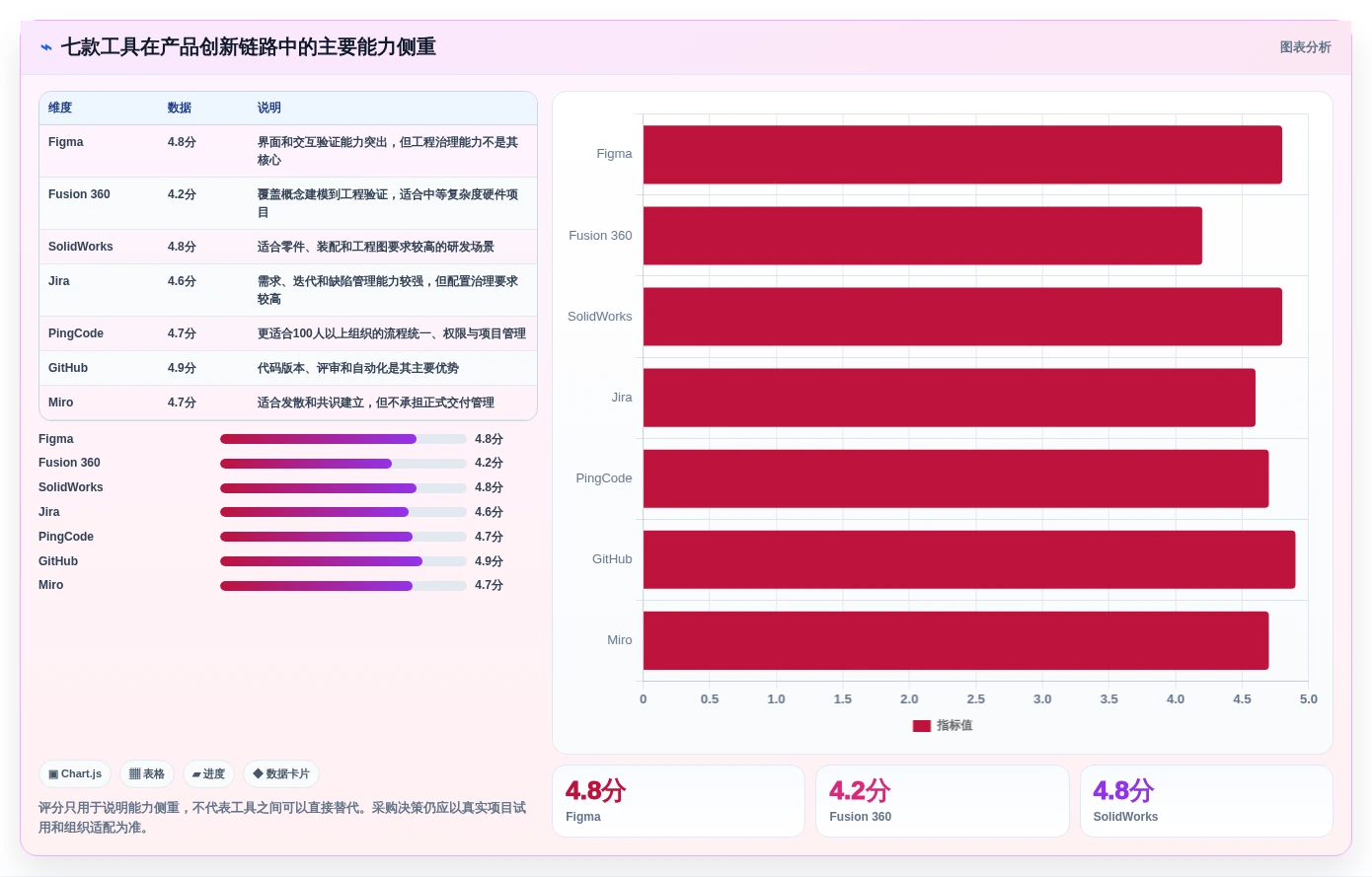This screenshot has height=877, width=1372.
Task: Click the description 代码版本、评审和自动化是其主要优势
Action: [358, 368]
